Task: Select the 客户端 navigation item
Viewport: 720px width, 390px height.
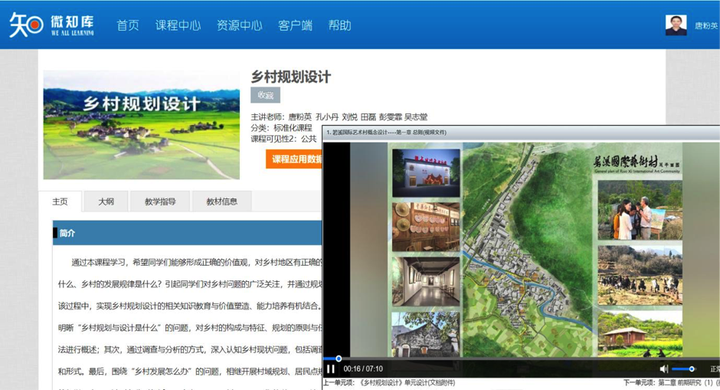Action: (295, 25)
